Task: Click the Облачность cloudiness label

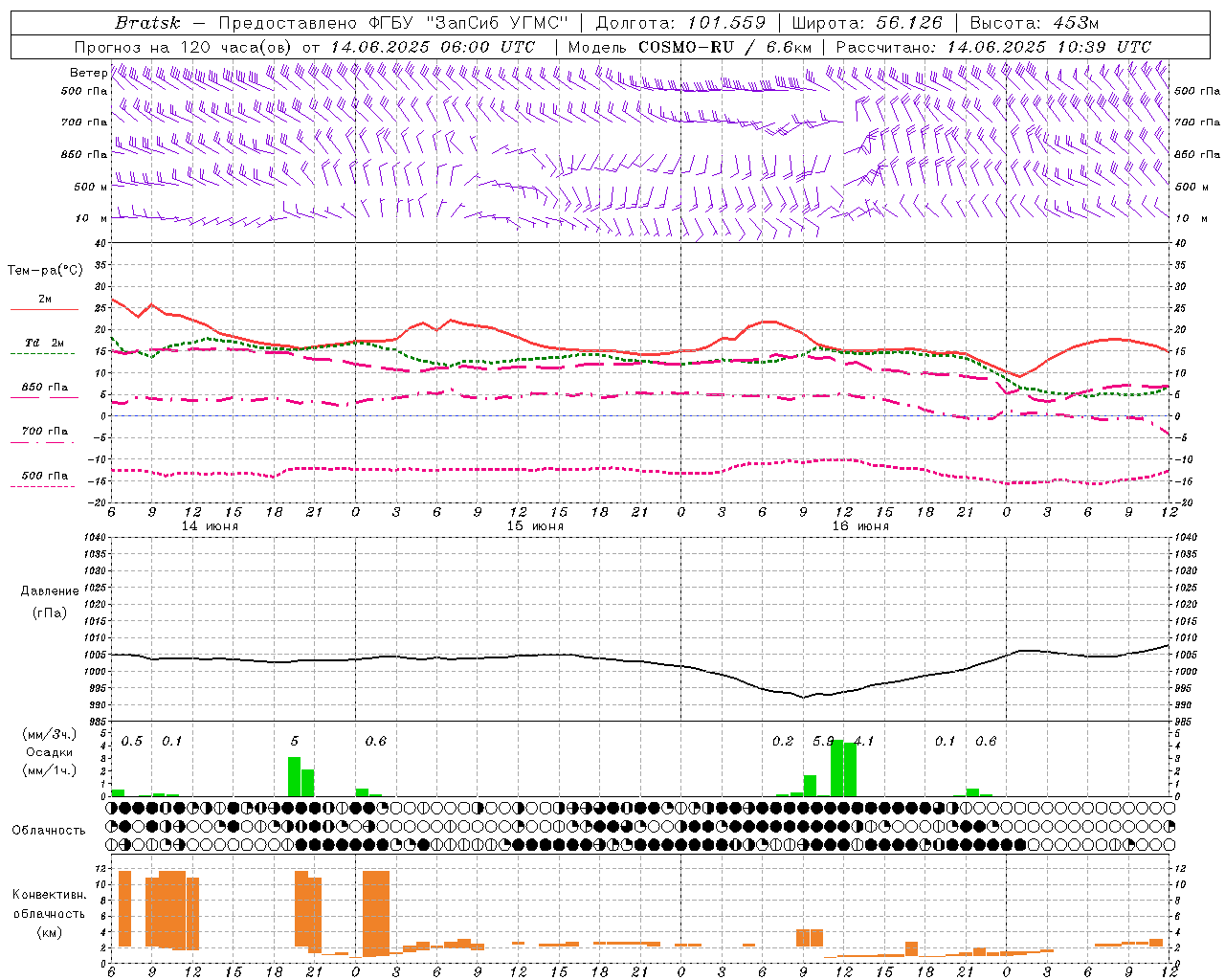Action: click(49, 831)
